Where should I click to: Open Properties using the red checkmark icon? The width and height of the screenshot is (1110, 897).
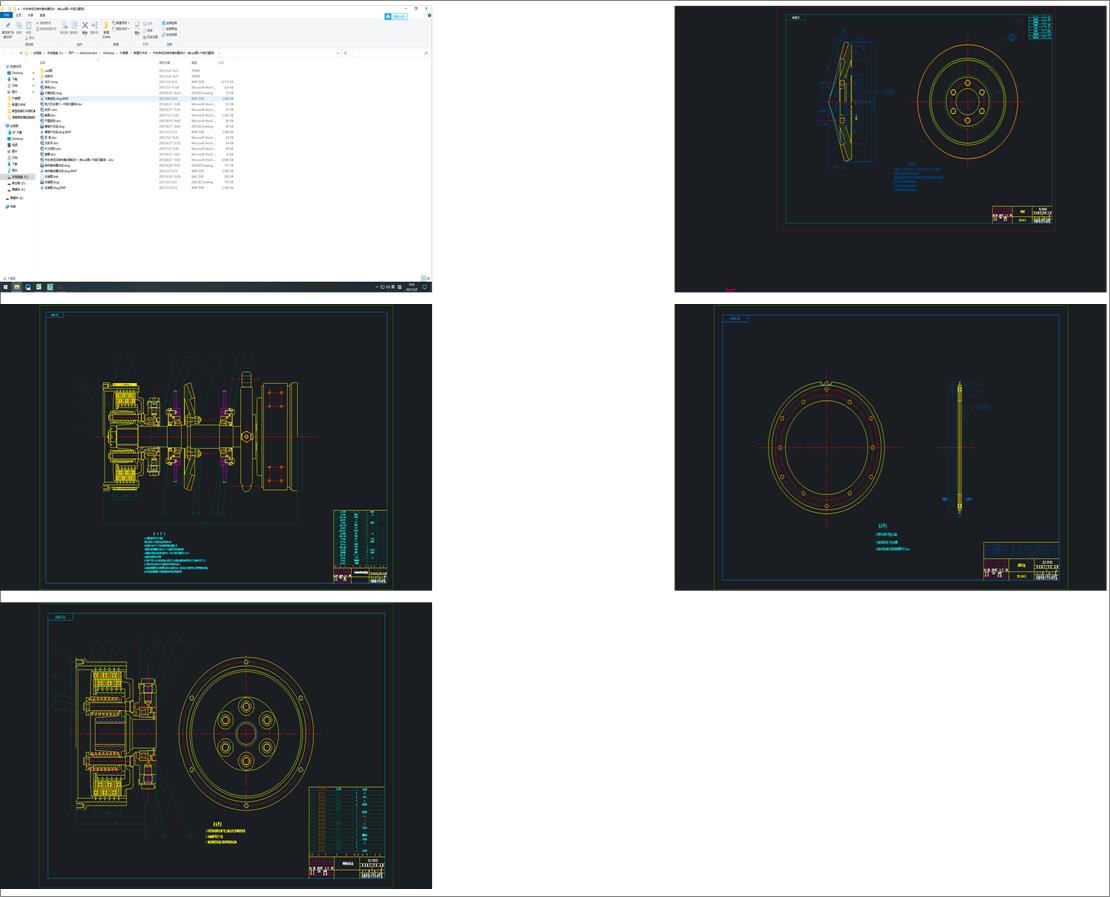click(138, 26)
